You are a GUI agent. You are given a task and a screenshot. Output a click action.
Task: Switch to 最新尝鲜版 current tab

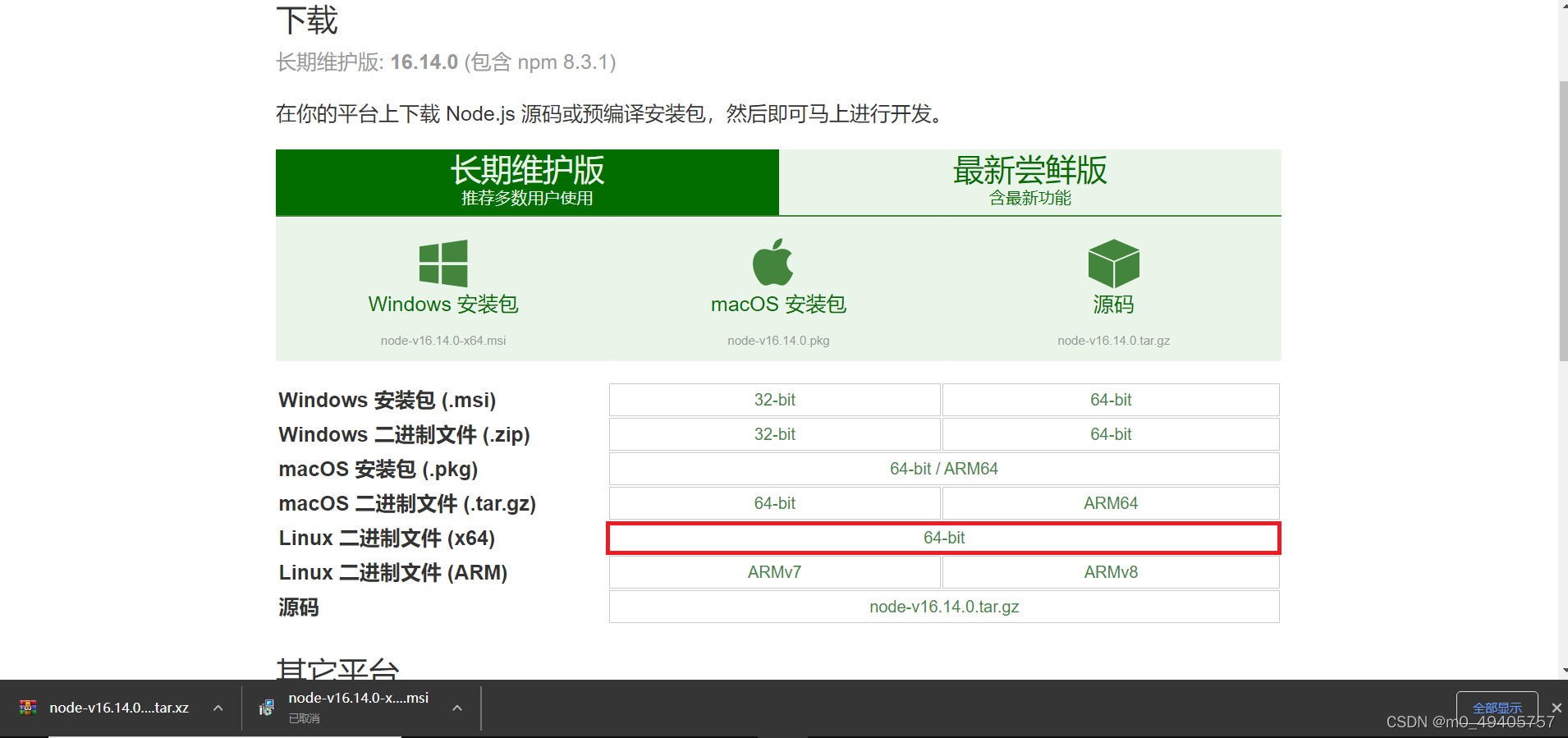pos(1030,182)
